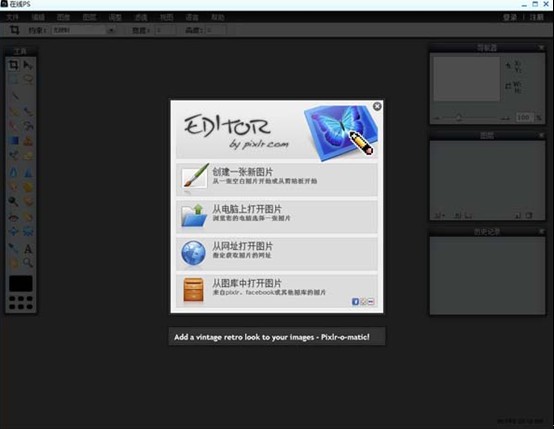This screenshot has width=554, height=429.
Task: Choose 创建一张新图片 create new image
Action: click(277, 179)
